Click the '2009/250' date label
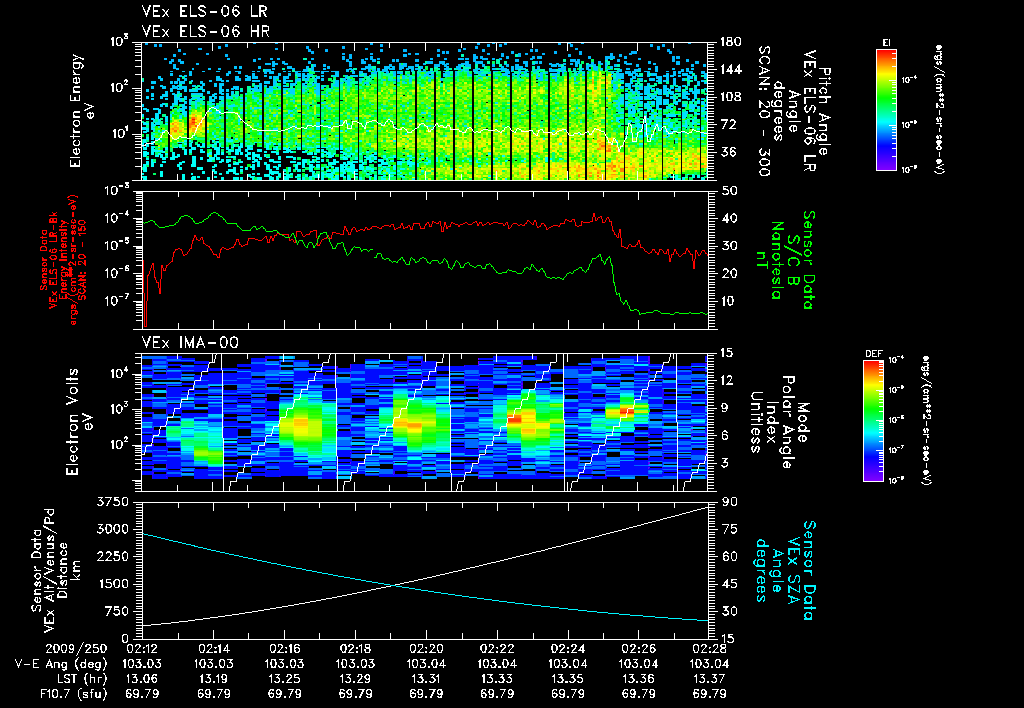 click(76, 649)
